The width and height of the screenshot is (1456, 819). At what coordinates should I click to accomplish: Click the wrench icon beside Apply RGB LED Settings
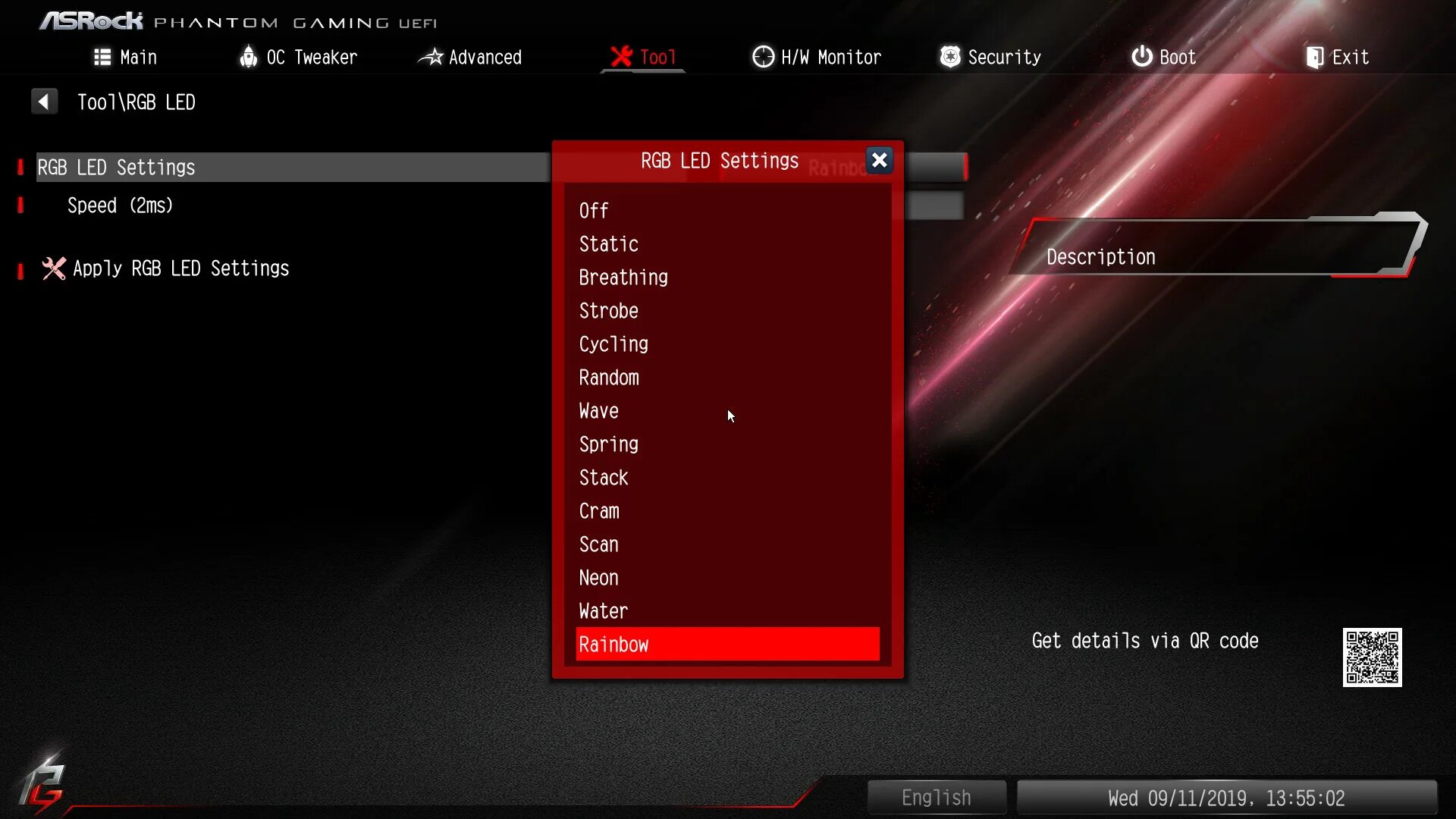54,268
